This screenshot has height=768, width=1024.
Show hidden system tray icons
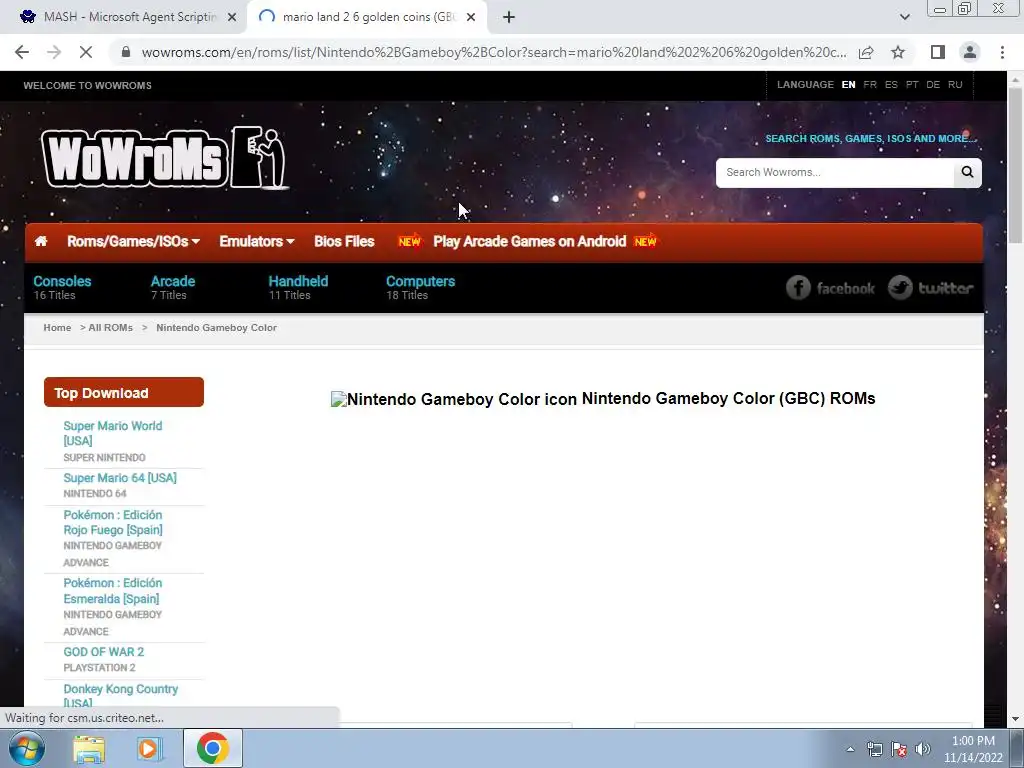point(850,749)
